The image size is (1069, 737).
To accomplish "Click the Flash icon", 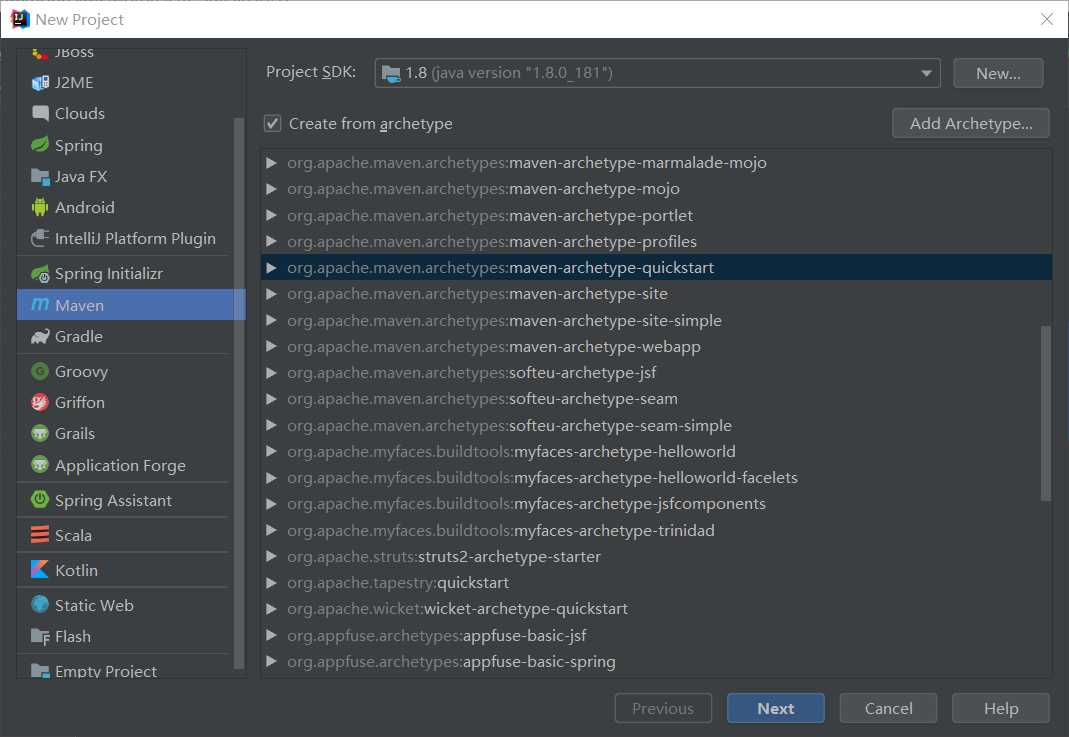I will [x=40, y=637].
